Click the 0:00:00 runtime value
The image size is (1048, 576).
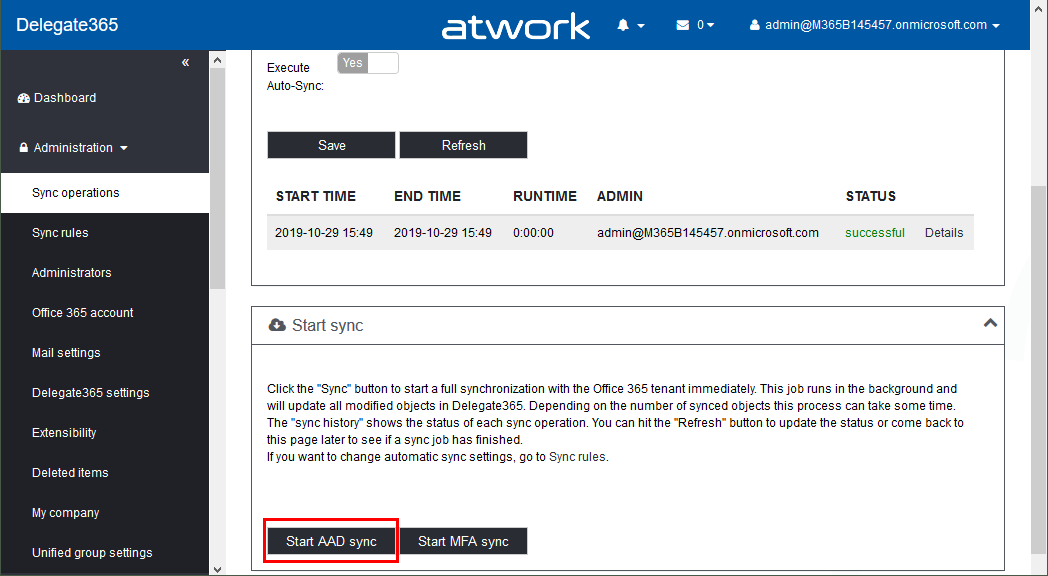(x=533, y=233)
